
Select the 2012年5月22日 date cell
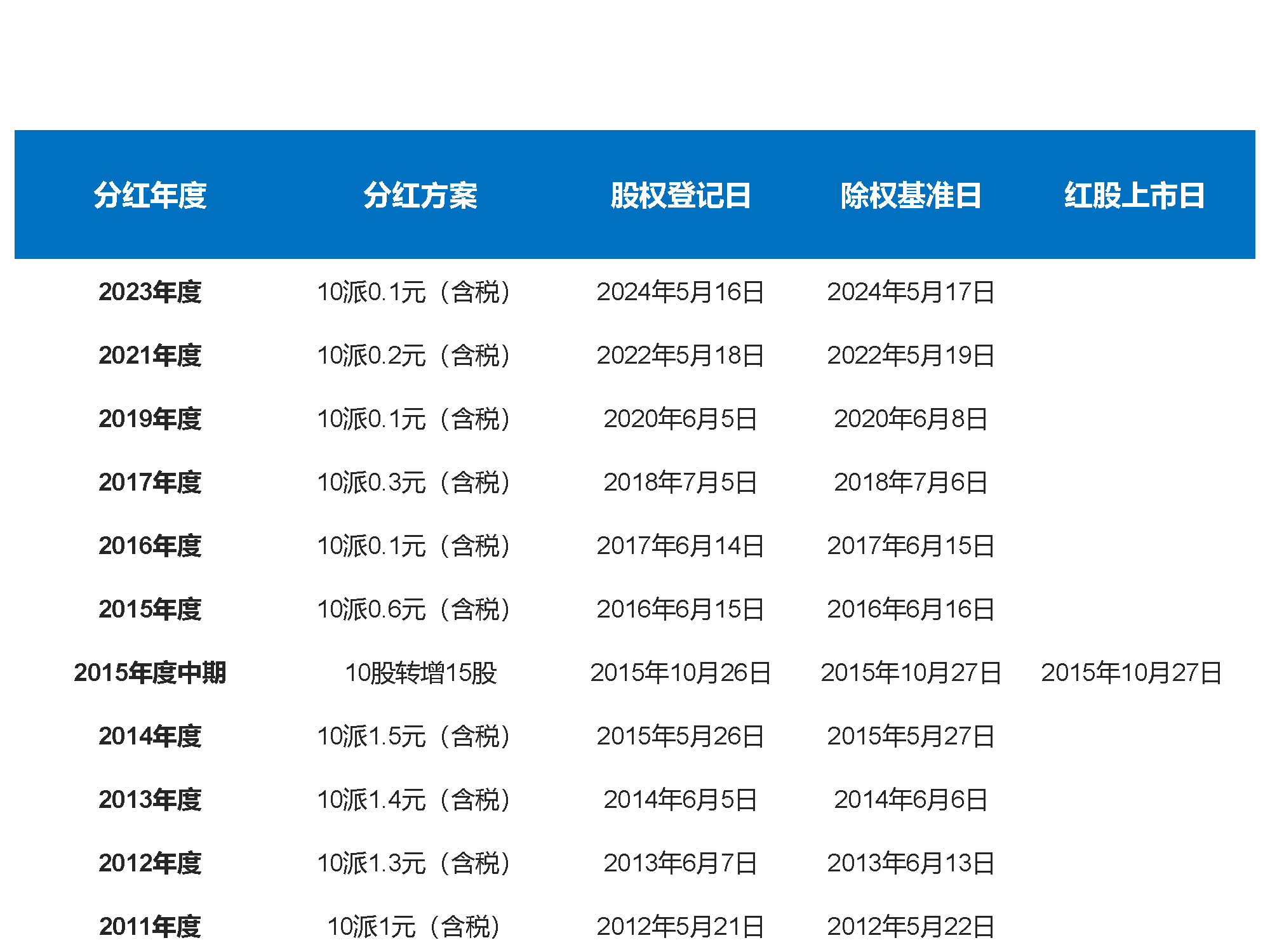[x=911, y=927]
